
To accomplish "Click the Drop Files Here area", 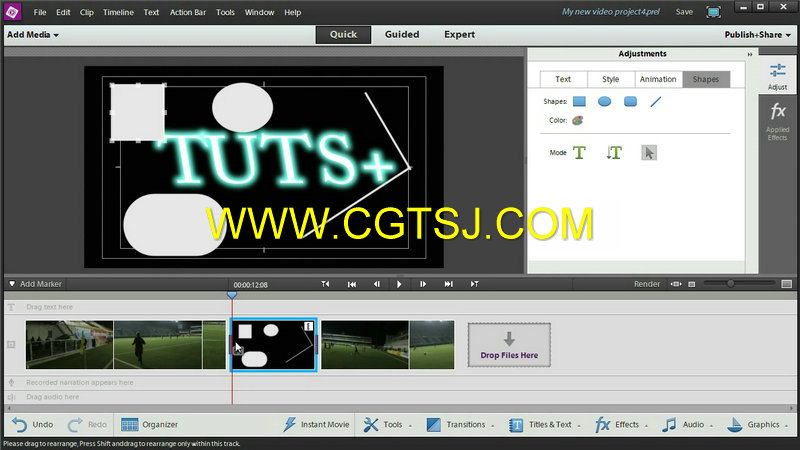I will 509,345.
